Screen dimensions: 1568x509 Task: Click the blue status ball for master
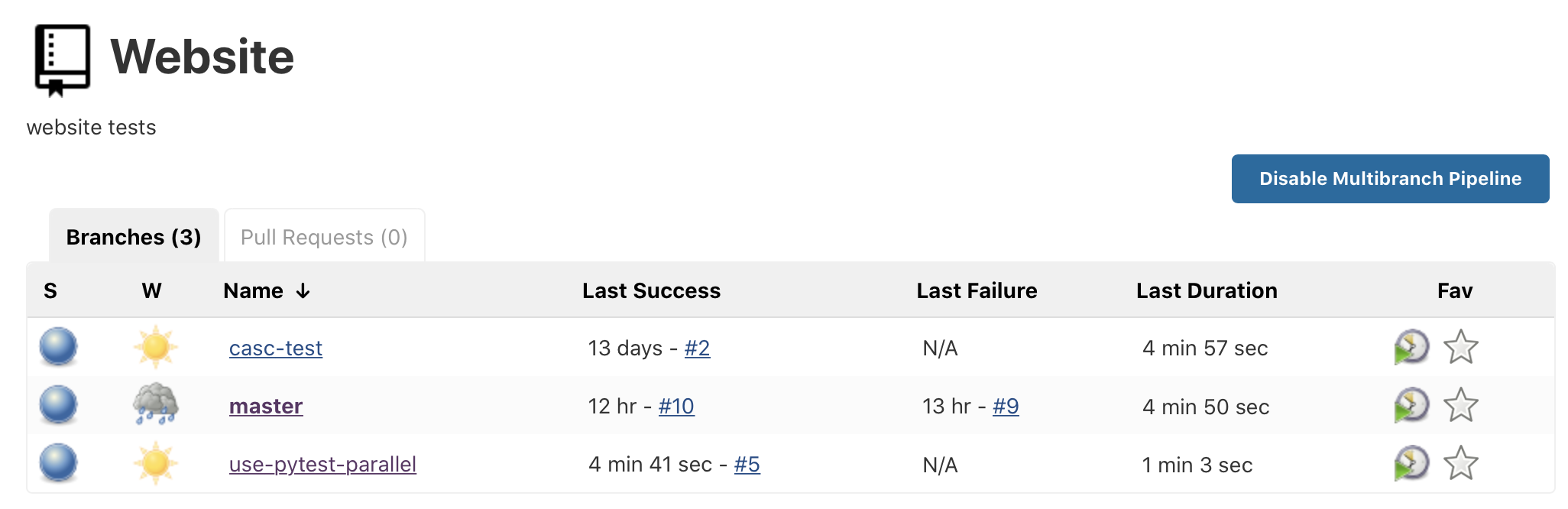click(x=59, y=405)
